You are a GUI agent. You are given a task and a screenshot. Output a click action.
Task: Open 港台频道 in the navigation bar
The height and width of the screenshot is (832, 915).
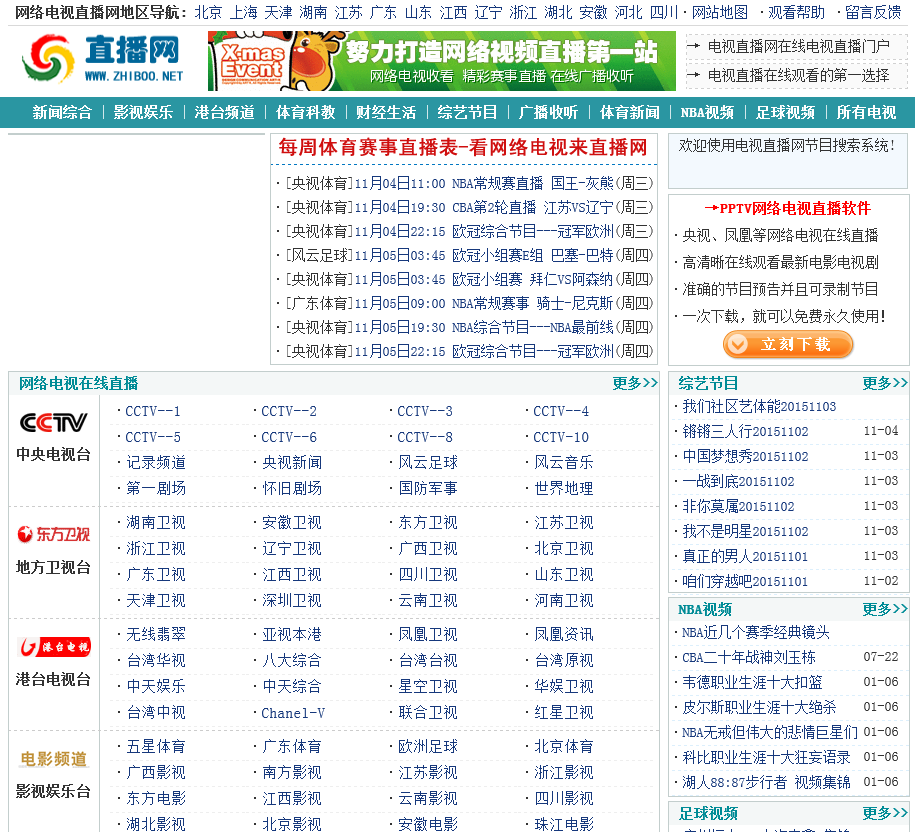tap(224, 112)
